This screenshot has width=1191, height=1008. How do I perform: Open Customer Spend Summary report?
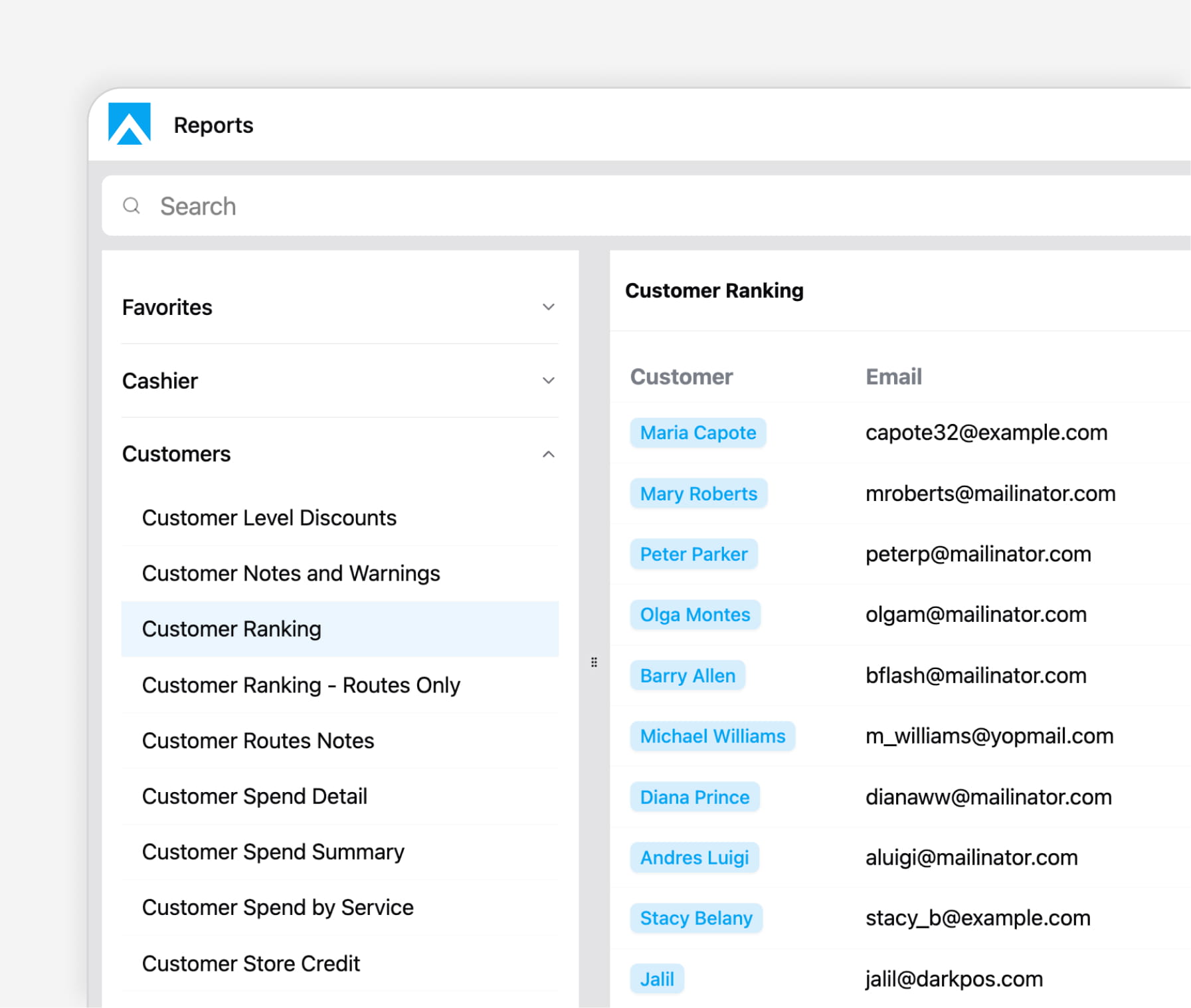pyautogui.click(x=340, y=852)
